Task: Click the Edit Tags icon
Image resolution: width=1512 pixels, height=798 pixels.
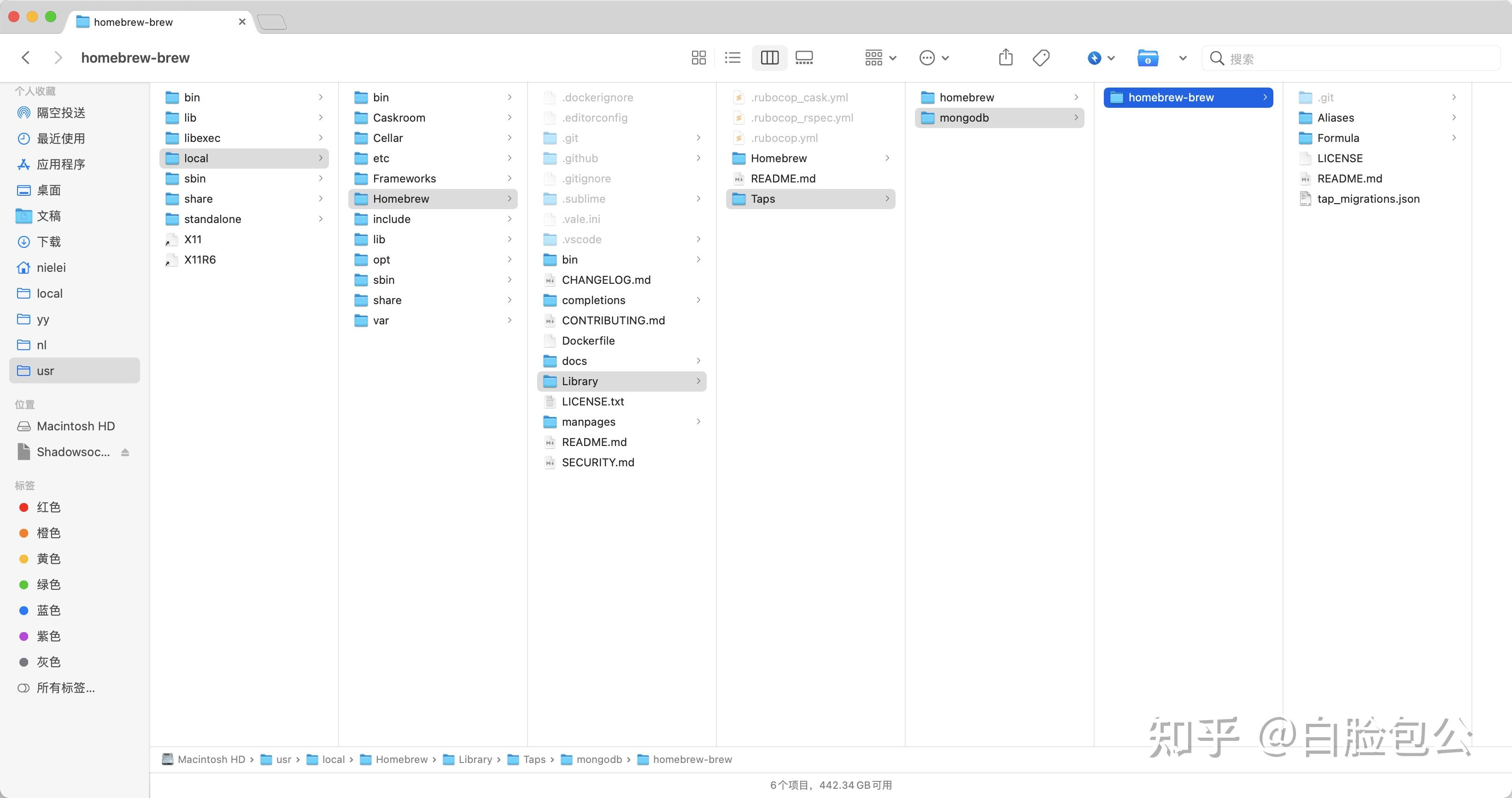Action: pos(1041,58)
